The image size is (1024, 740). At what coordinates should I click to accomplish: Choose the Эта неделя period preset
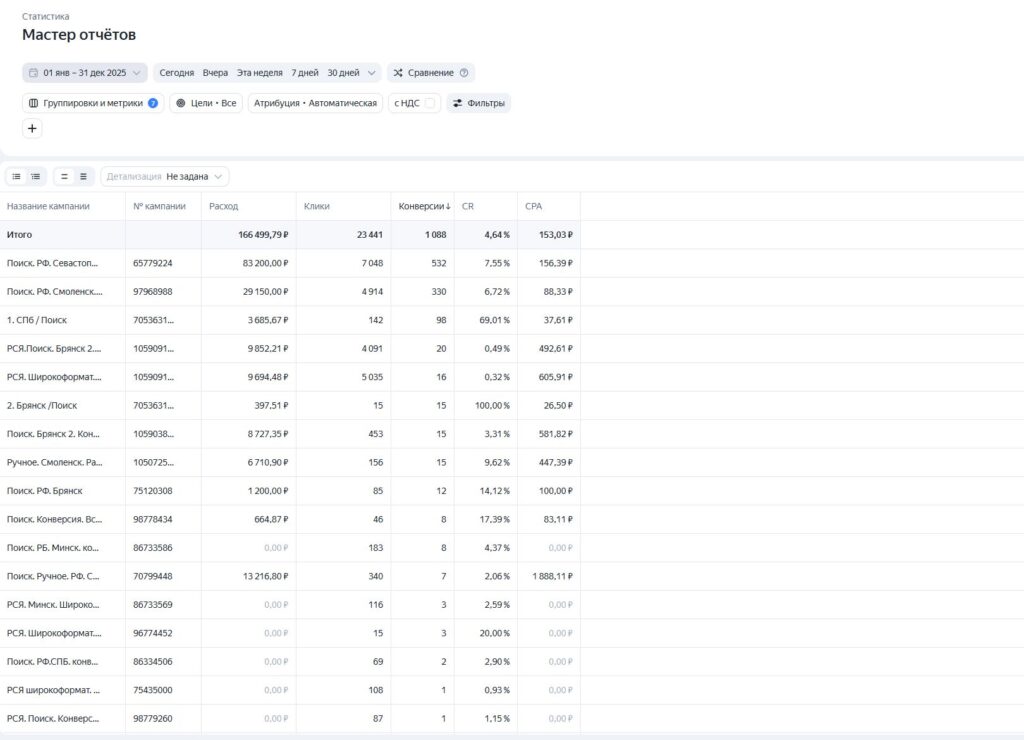(259, 73)
